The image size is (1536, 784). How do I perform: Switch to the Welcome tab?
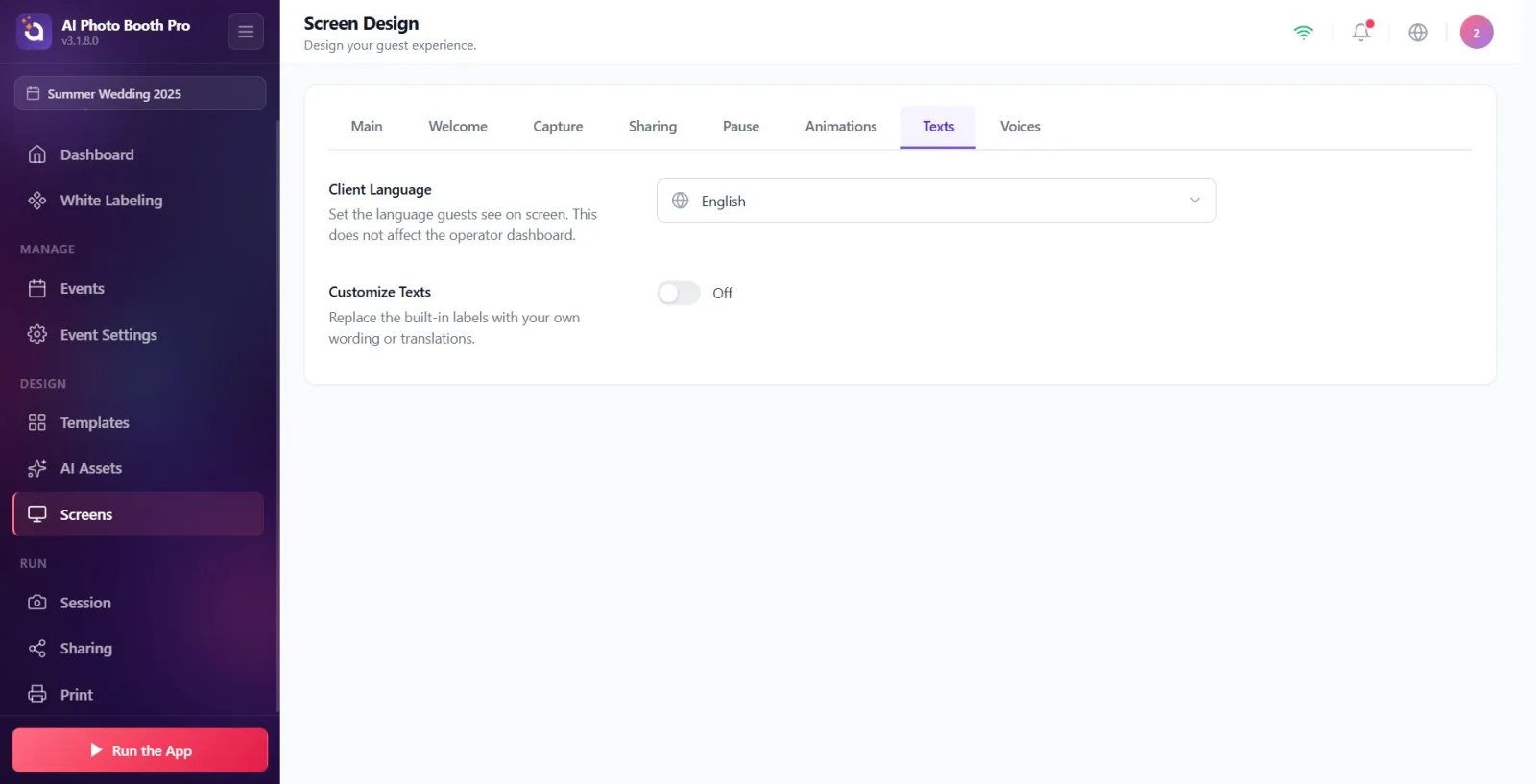458,127
